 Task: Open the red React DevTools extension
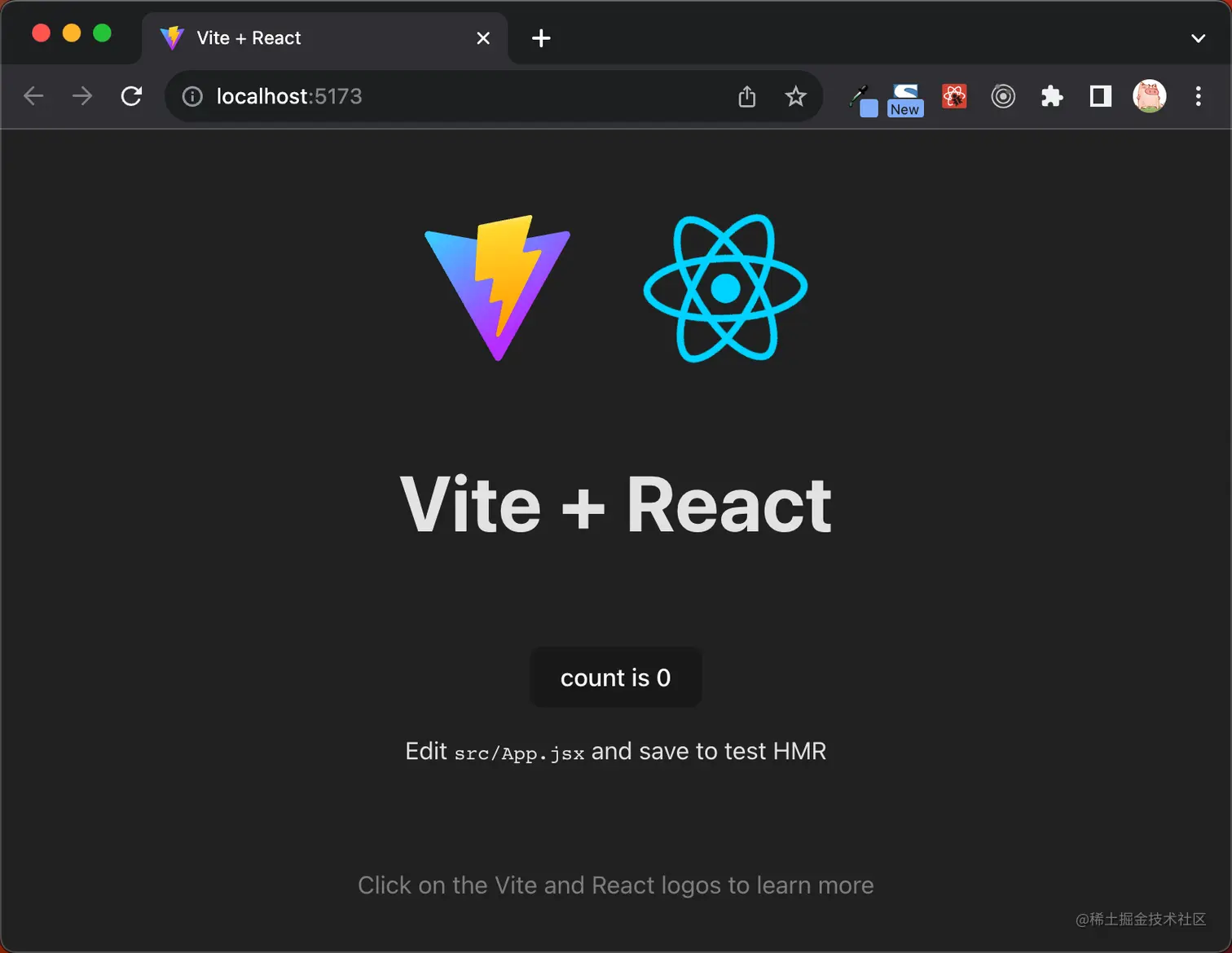pos(954,96)
